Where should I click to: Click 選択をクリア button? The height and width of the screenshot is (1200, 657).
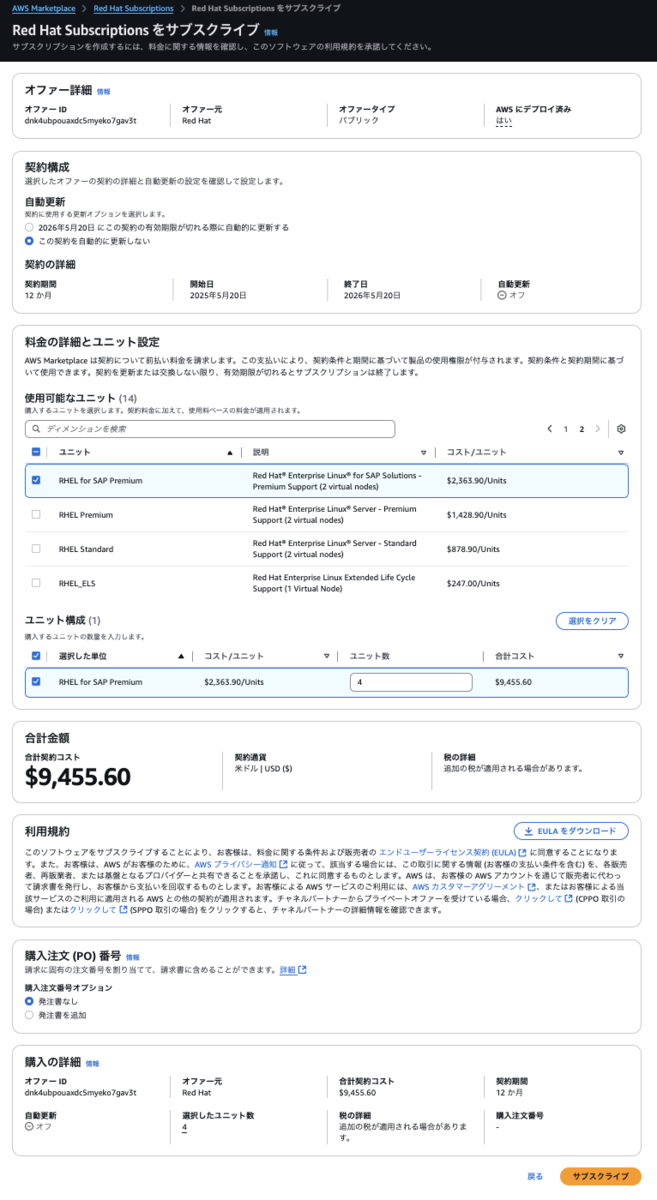click(x=592, y=621)
